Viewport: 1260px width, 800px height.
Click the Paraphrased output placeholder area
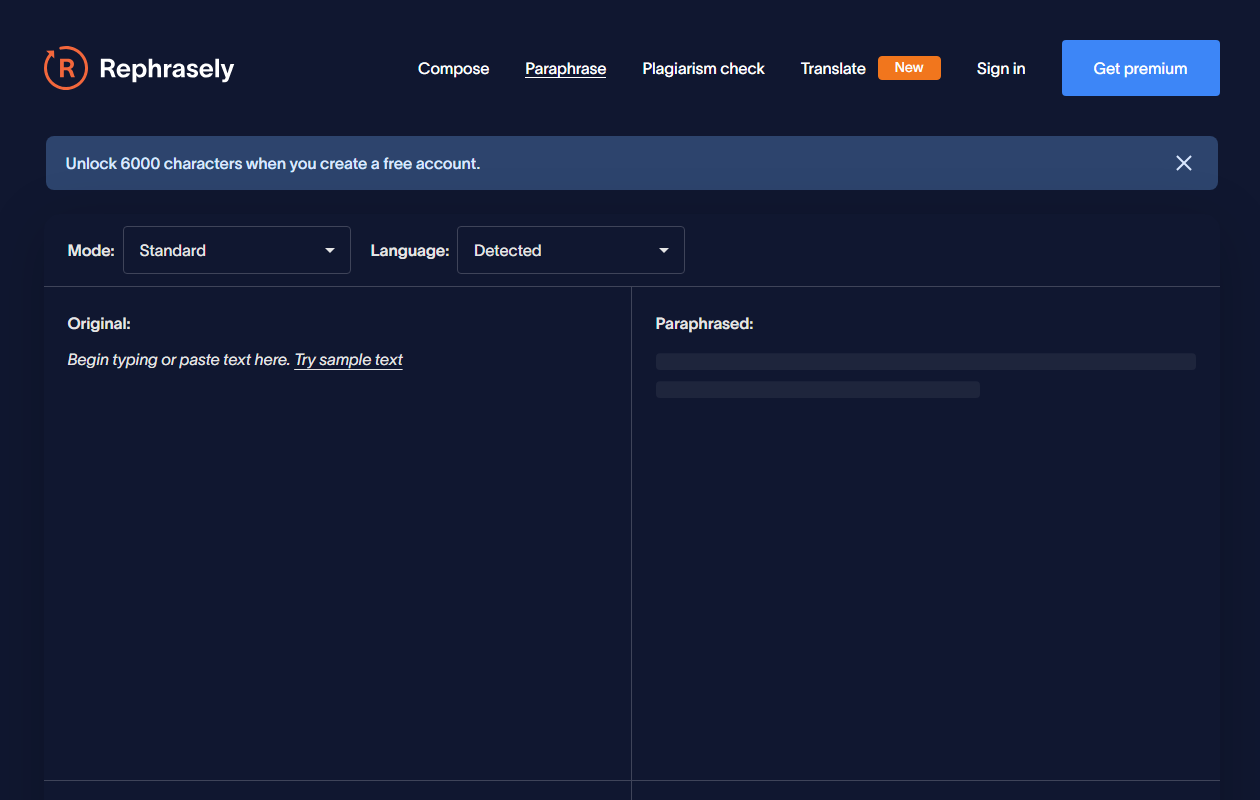click(x=925, y=375)
